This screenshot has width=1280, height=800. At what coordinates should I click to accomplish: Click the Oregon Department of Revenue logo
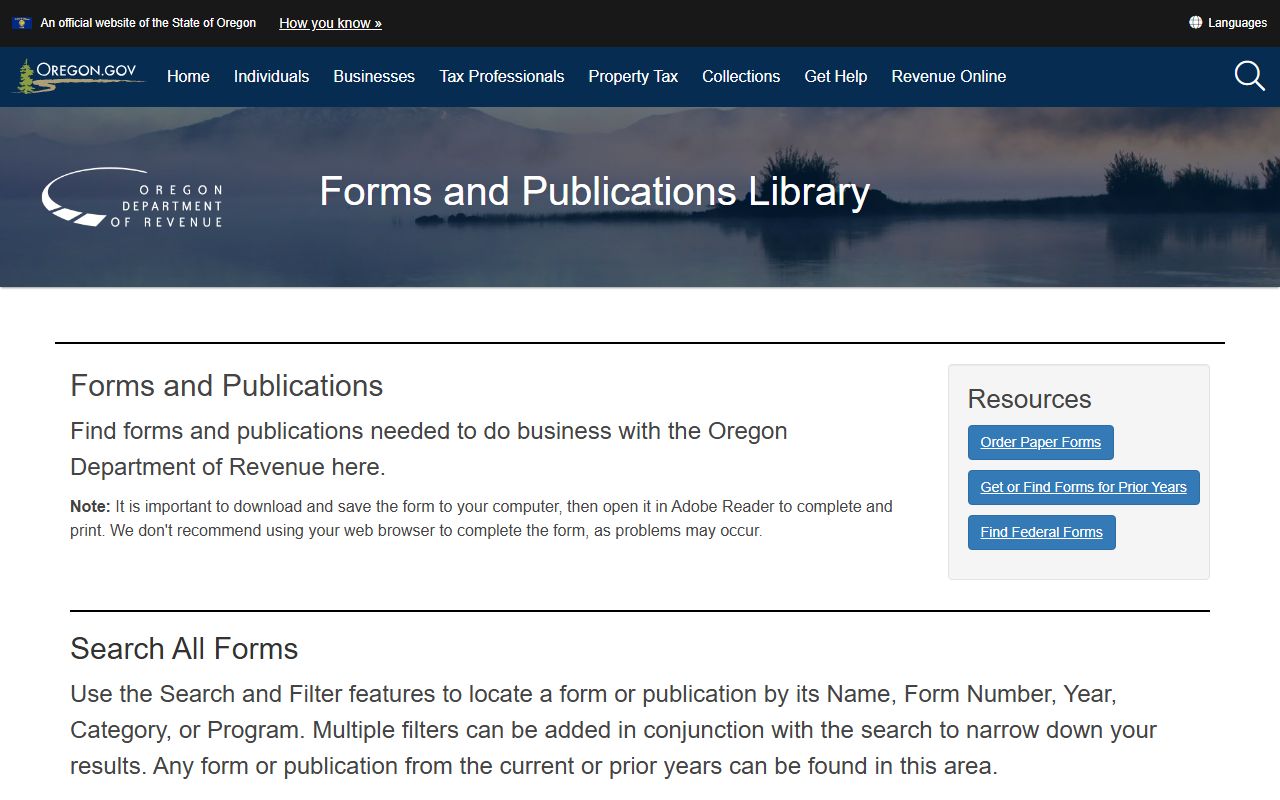pyautogui.click(x=132, y=197)
